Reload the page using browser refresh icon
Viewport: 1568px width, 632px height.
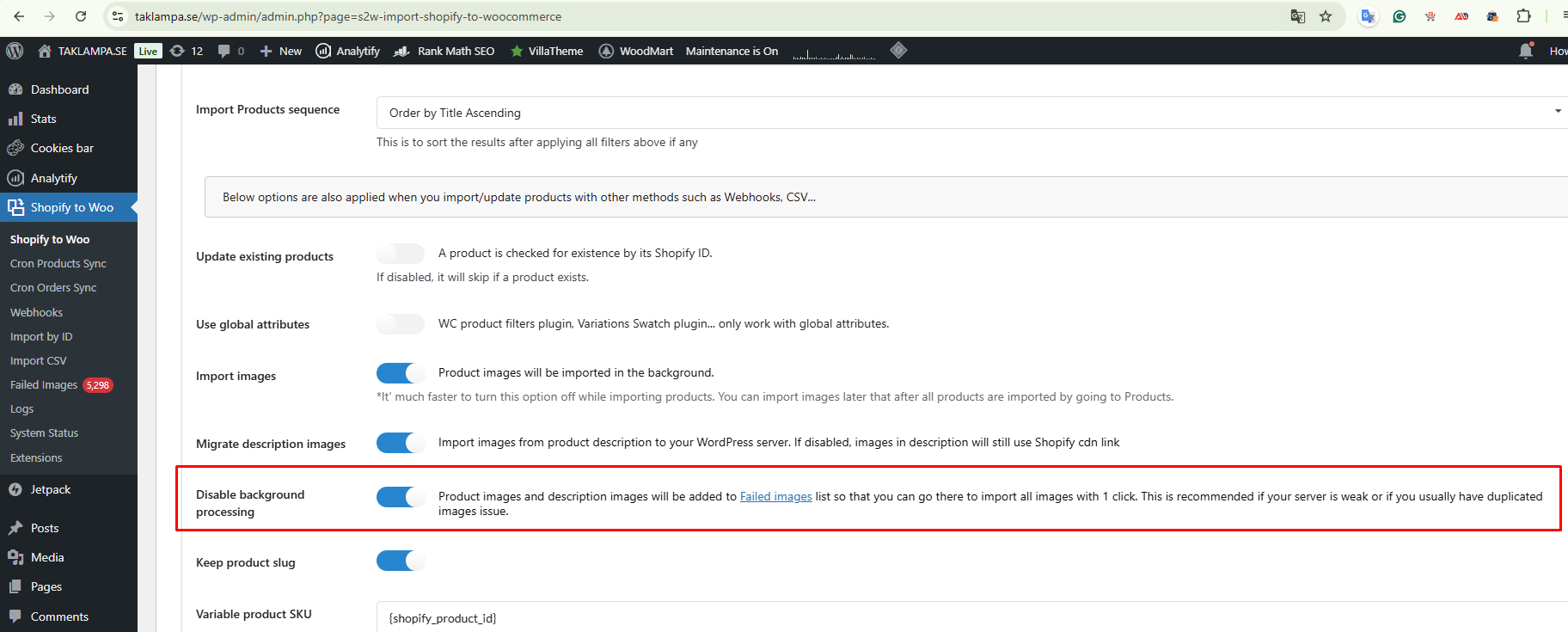click(x=81, y=16)
